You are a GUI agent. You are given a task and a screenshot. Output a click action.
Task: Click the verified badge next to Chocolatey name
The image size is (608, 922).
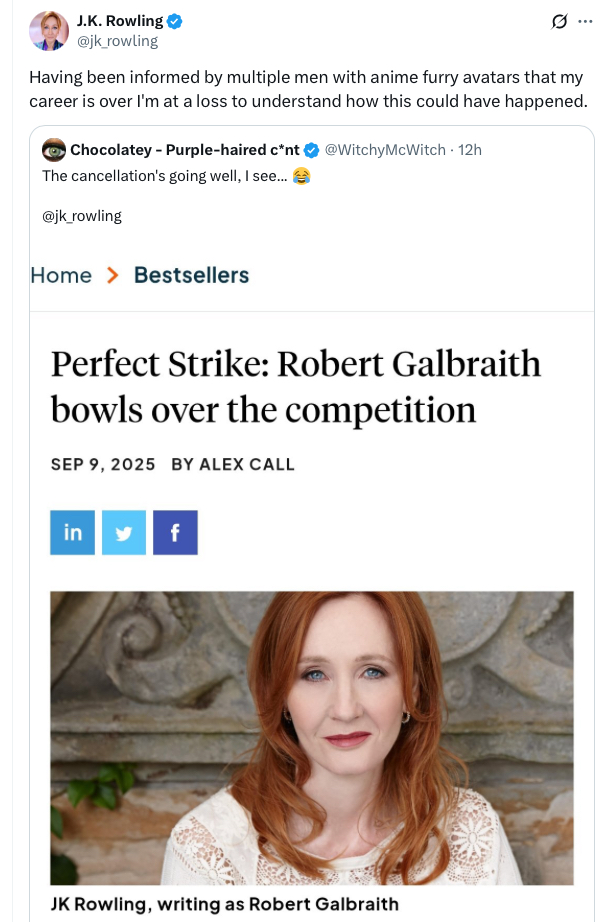(x=311, y=150)
